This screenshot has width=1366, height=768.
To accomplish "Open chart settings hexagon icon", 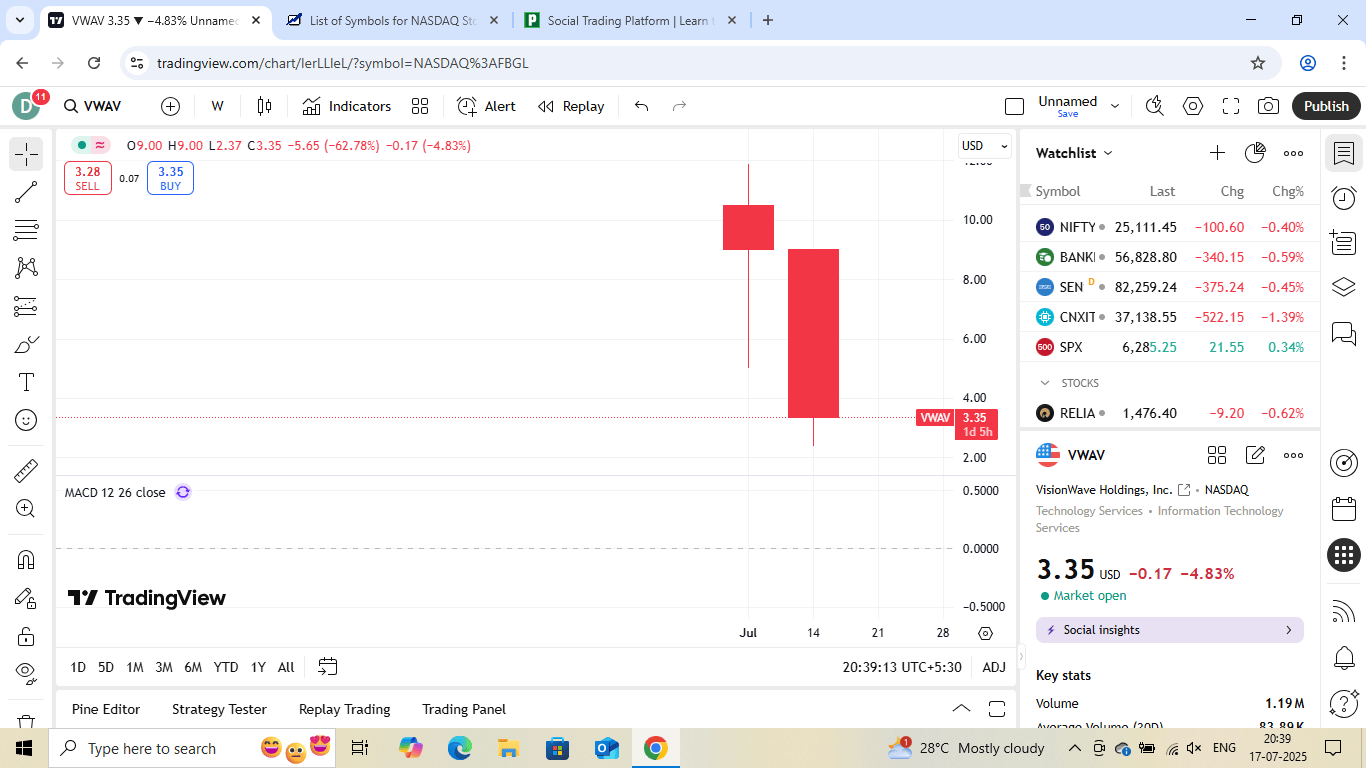I will pyautogui.click(x=1193, y=106).
